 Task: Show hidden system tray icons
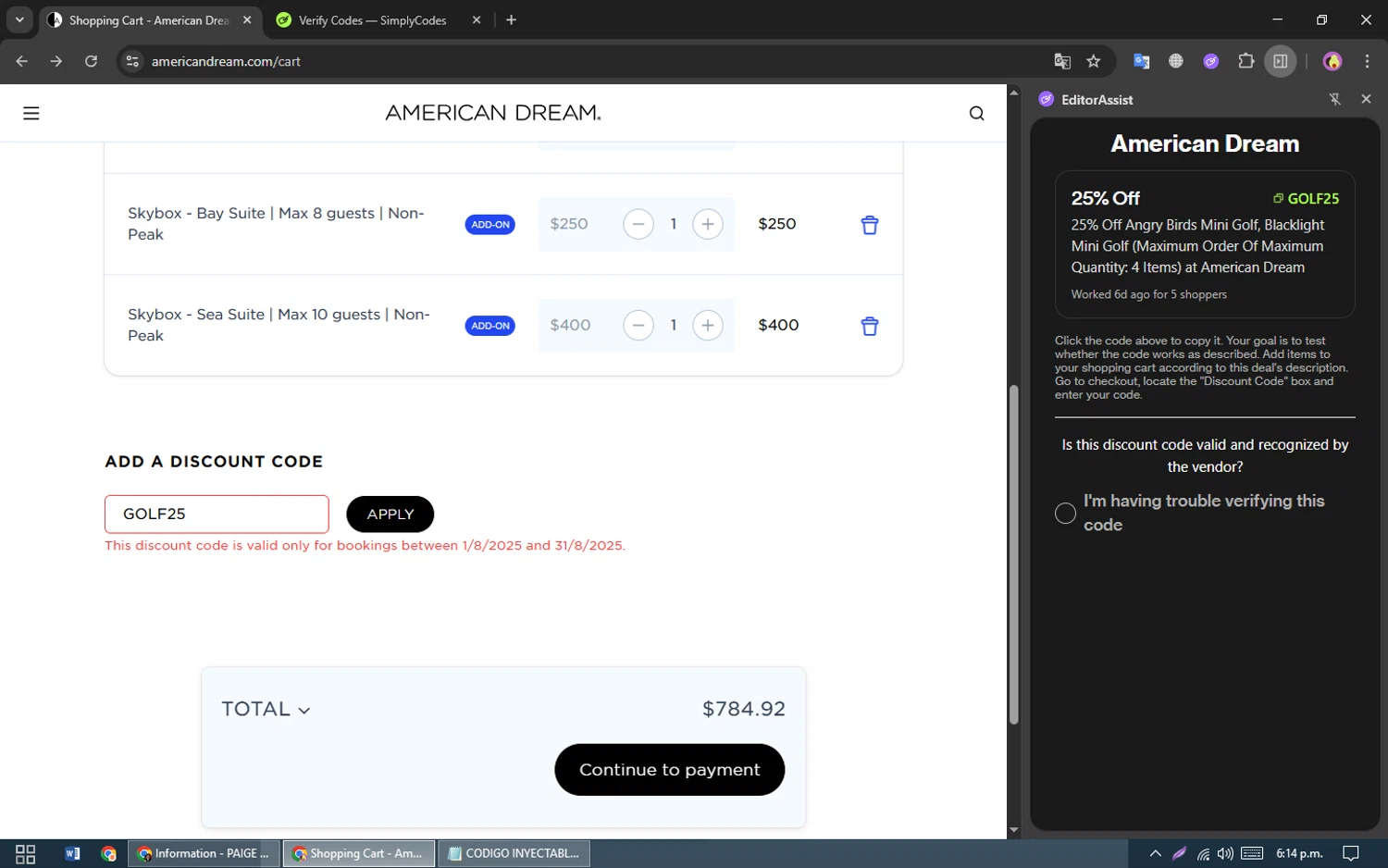pyautogui.click(x=1155, y=853)
